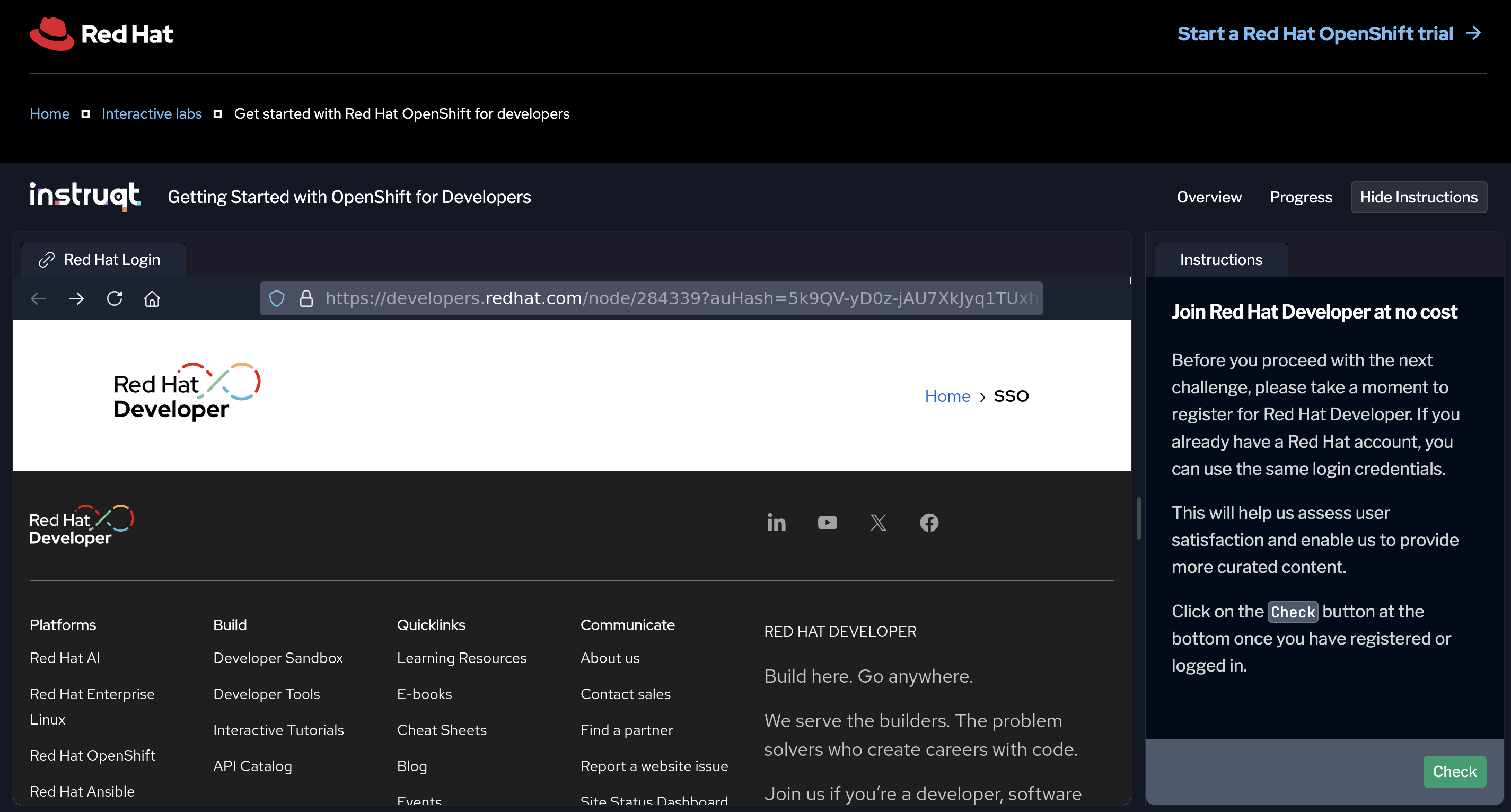The width and height of the screenshot is (1511, 812).
Task: Click the padlock icon in the address bar
Action: click(x=307, y=298)
